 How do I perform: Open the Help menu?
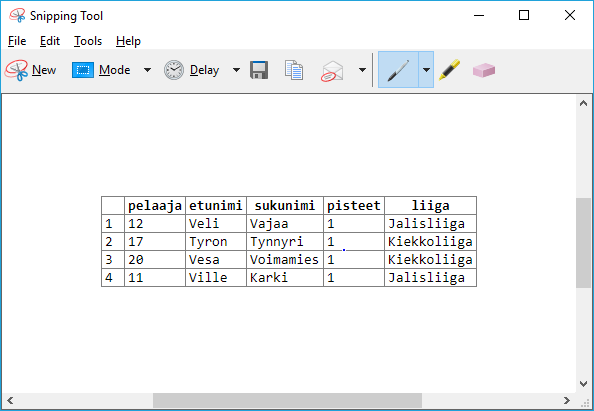point(128,41)
